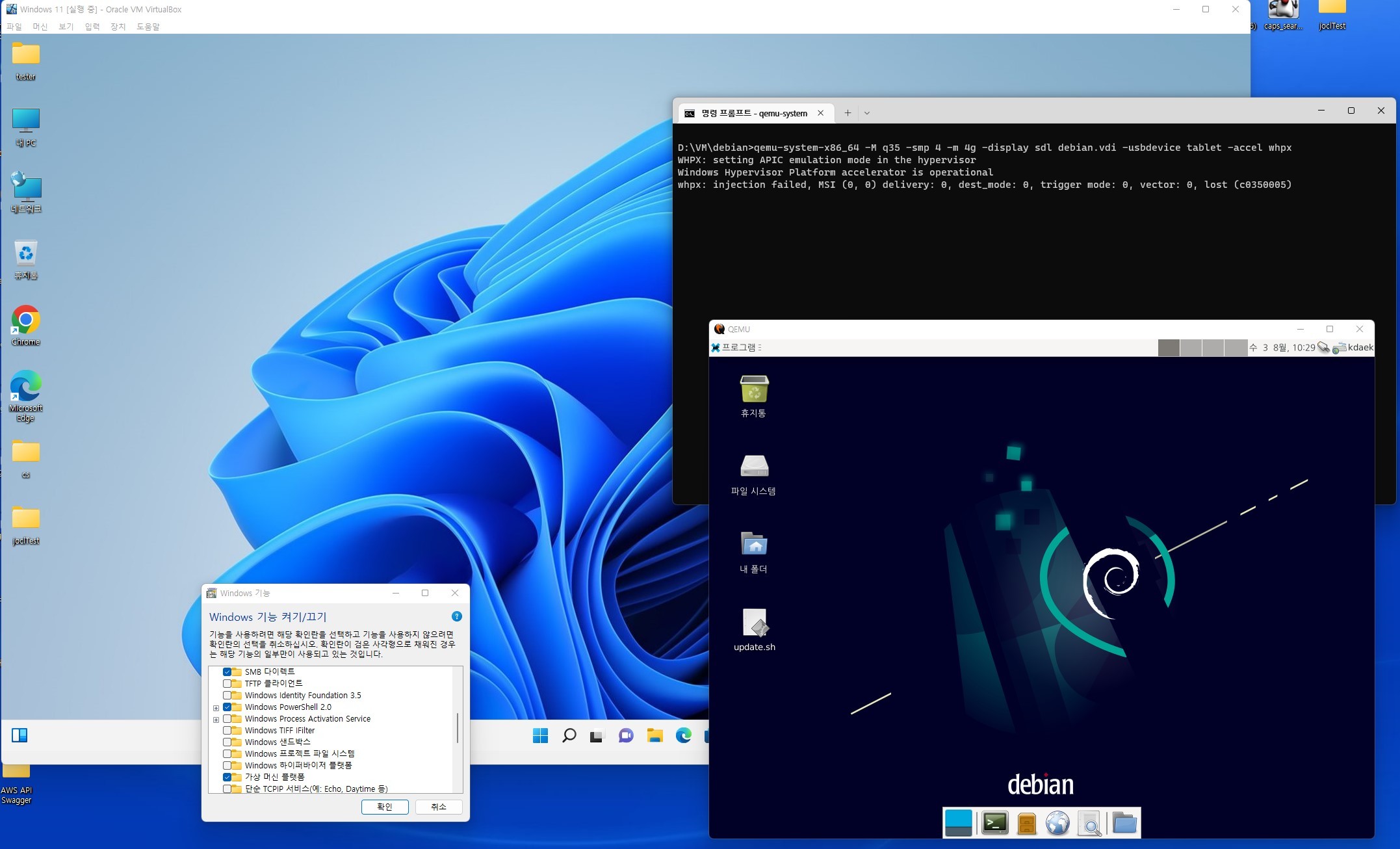Open the web browser globe icon in Debian taskbar
The width and height of the screenshot is (1400, 849).
point(1057,823)
